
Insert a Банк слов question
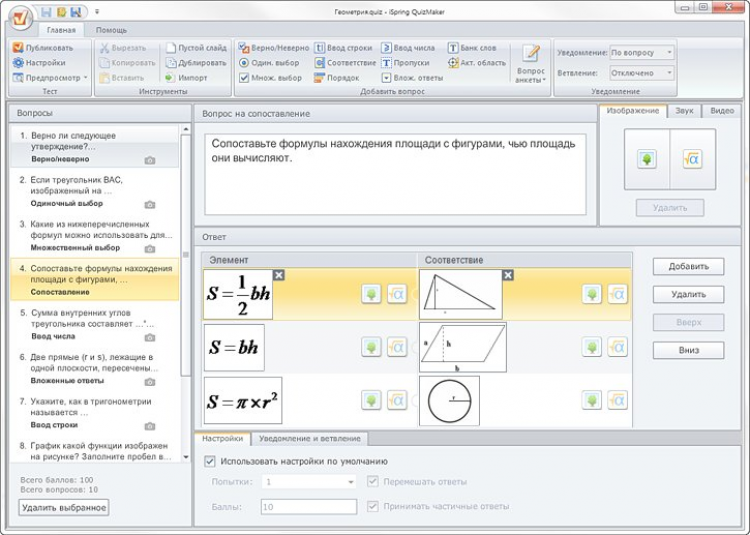[x=453, y=47]
